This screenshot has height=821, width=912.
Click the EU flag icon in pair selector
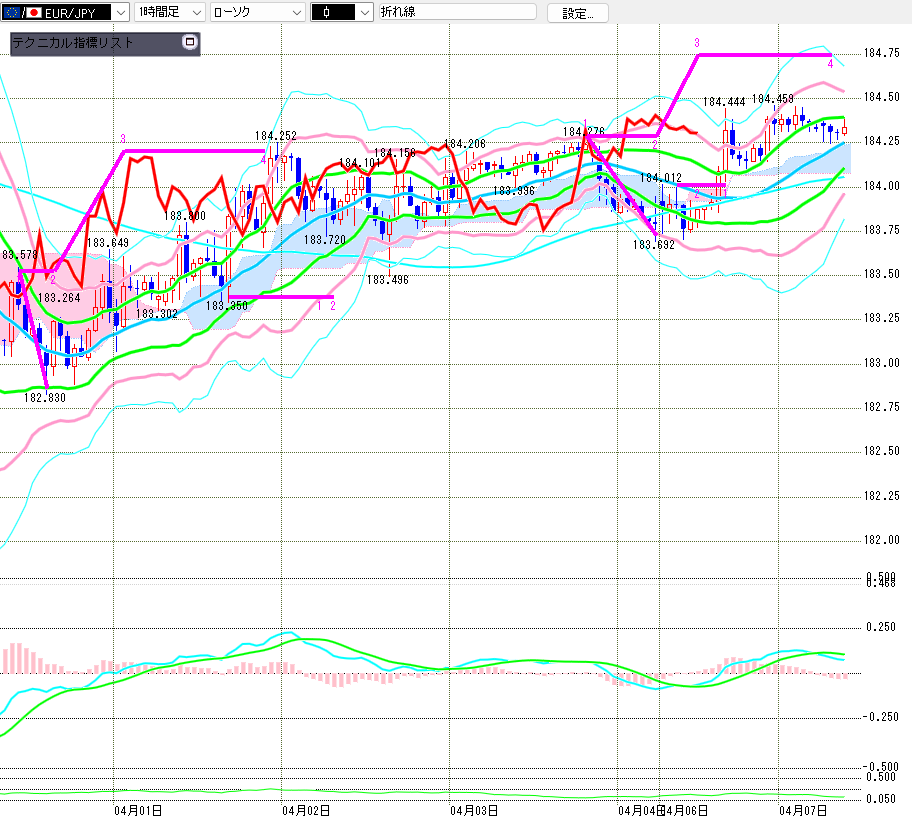[x=11, y=12]
